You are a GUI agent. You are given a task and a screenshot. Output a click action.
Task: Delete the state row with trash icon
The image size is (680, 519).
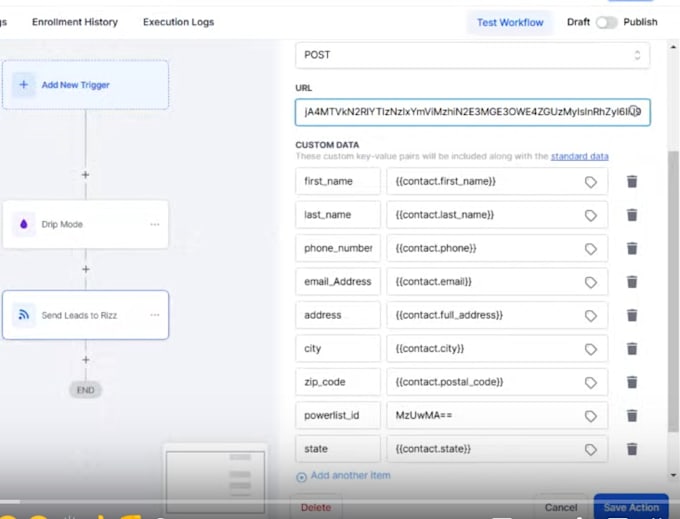tap(632, 449)
